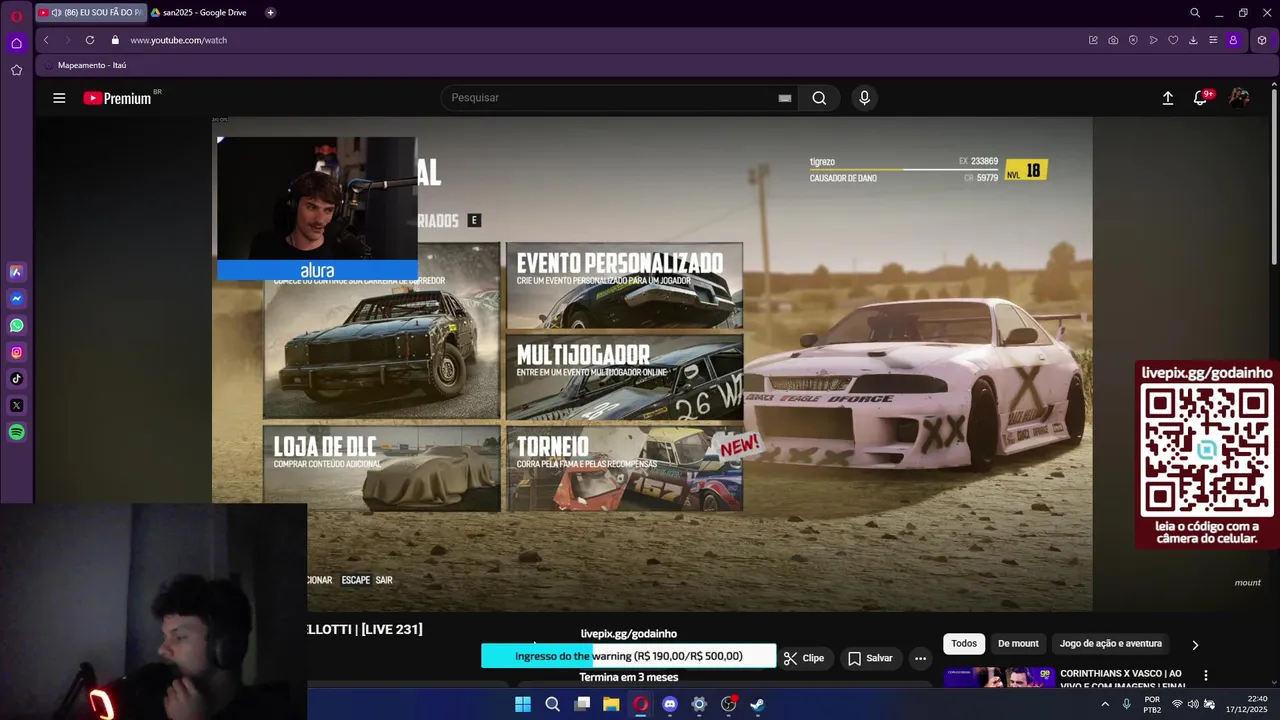Click the livepix.gg/godainho text below video

coord(629,634)
